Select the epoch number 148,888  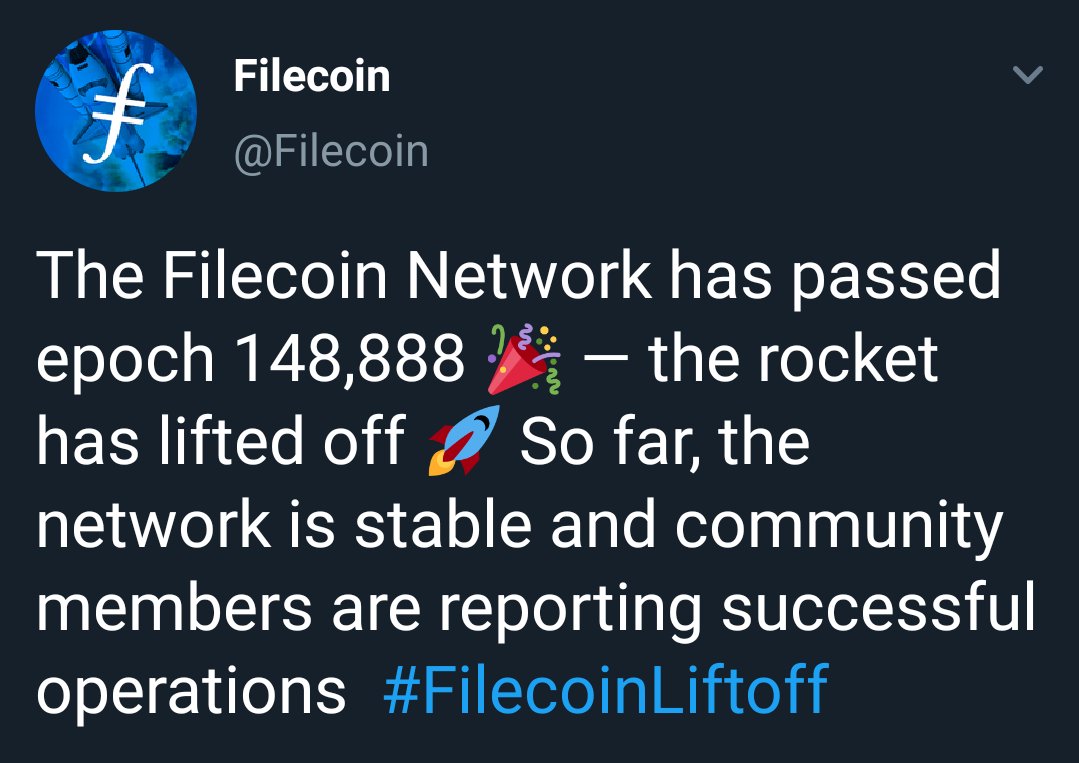tap(350, 358)
